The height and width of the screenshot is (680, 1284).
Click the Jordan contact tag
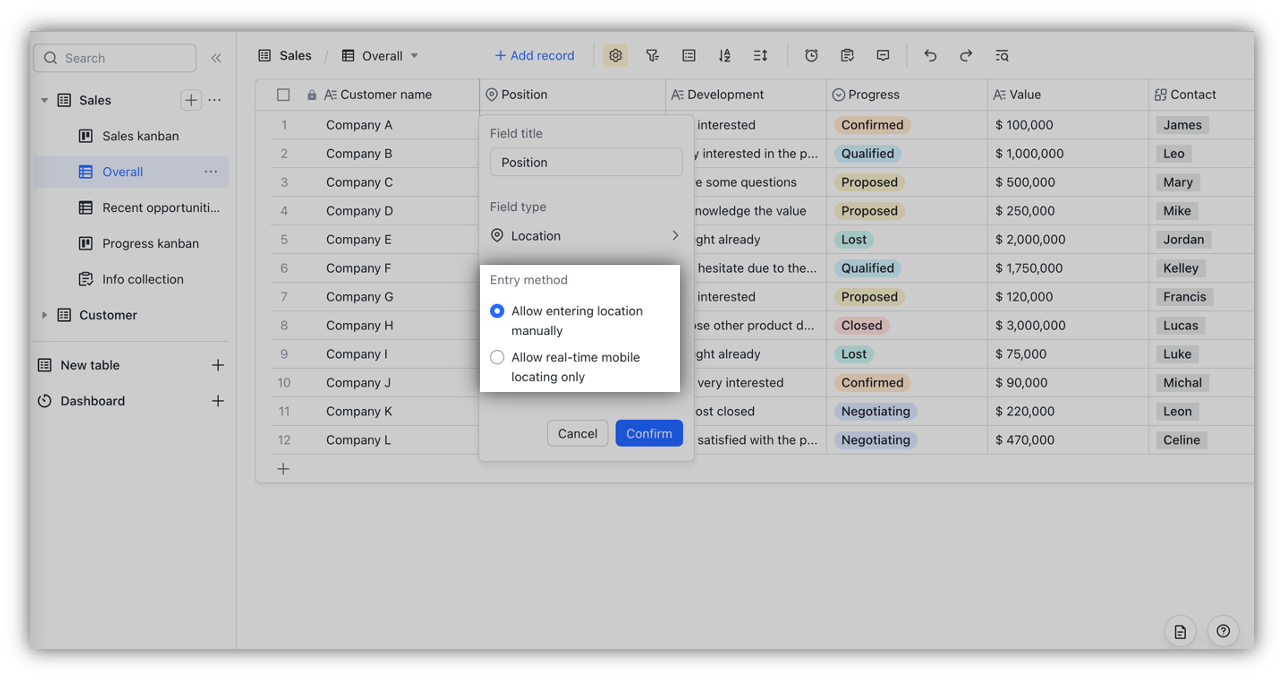click(x=1184, y=240)
